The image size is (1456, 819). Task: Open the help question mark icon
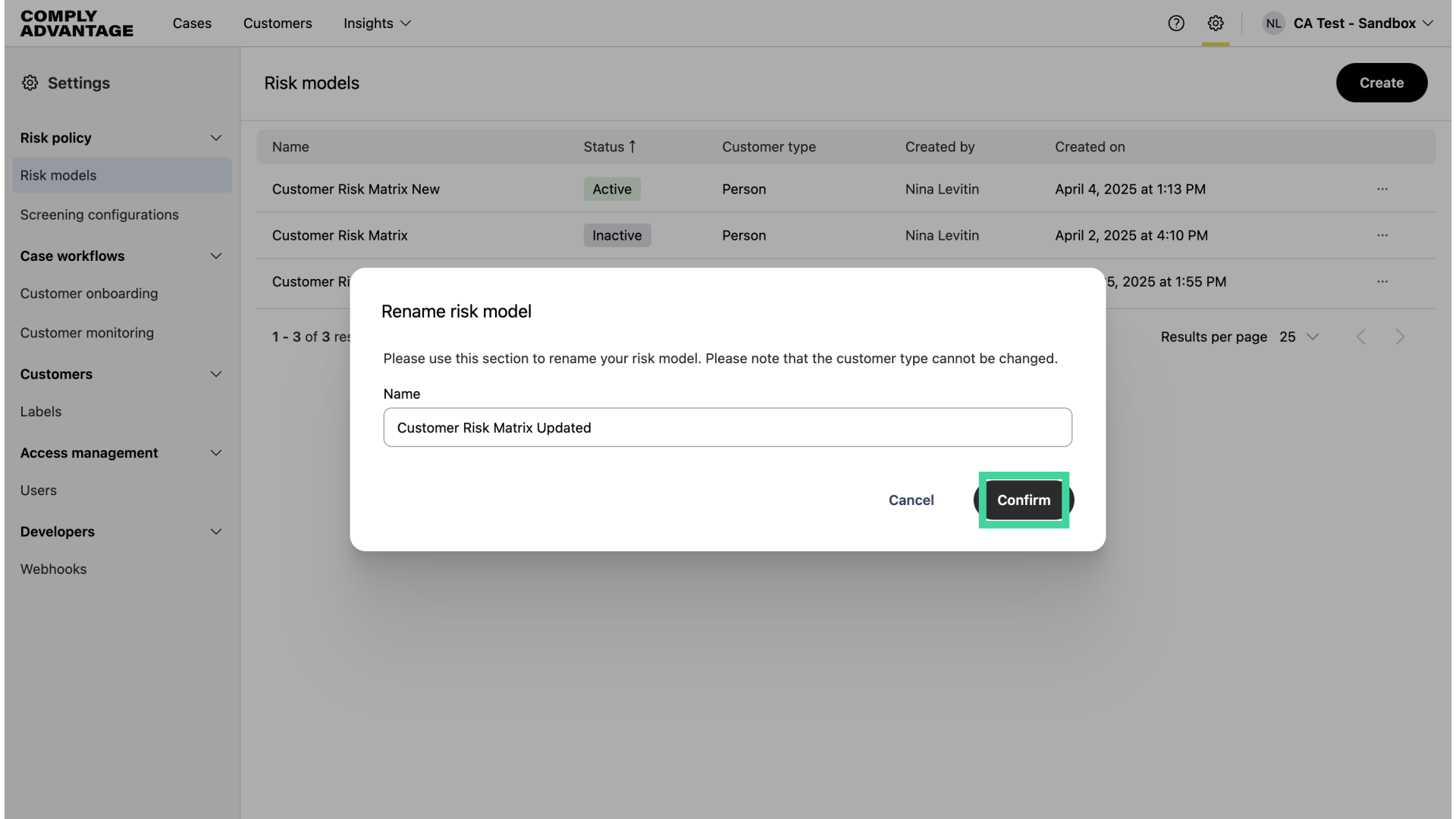click(x=1176, y=24)
